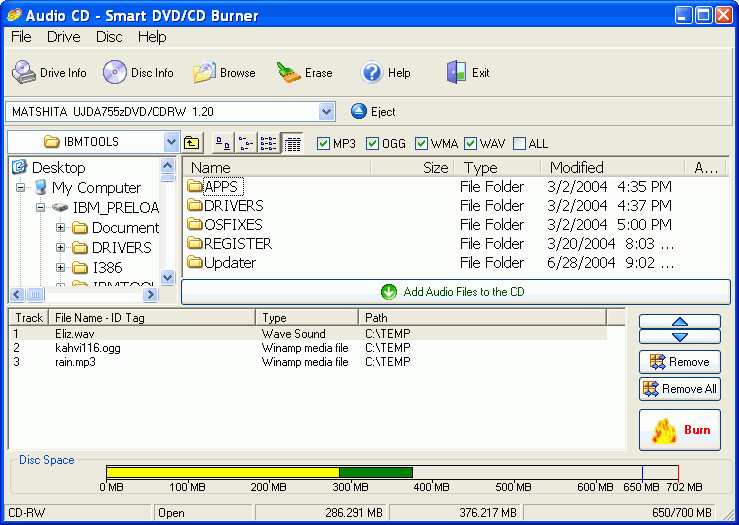Open the Drive menu

pos(64,37)
